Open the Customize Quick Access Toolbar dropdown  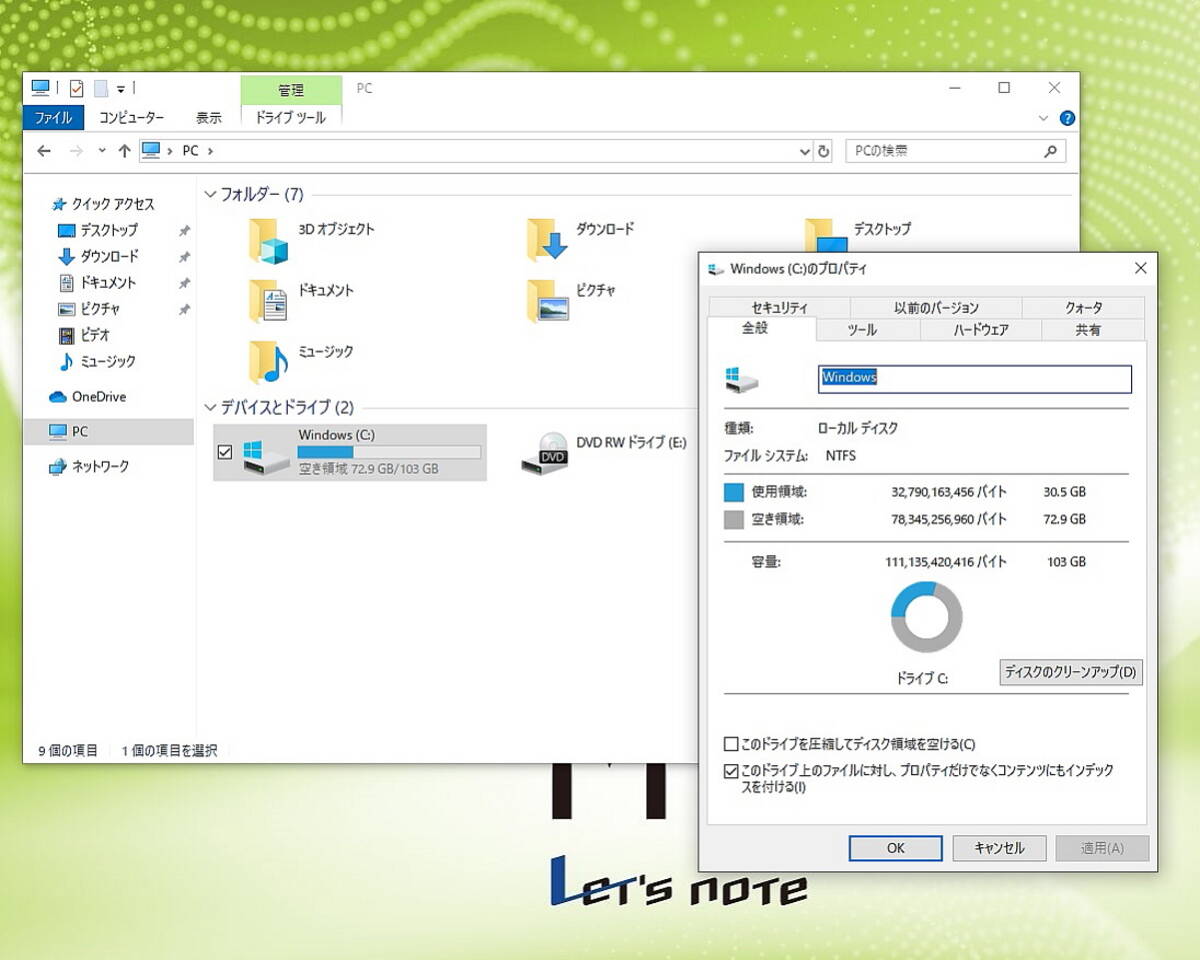coord(121,89)
